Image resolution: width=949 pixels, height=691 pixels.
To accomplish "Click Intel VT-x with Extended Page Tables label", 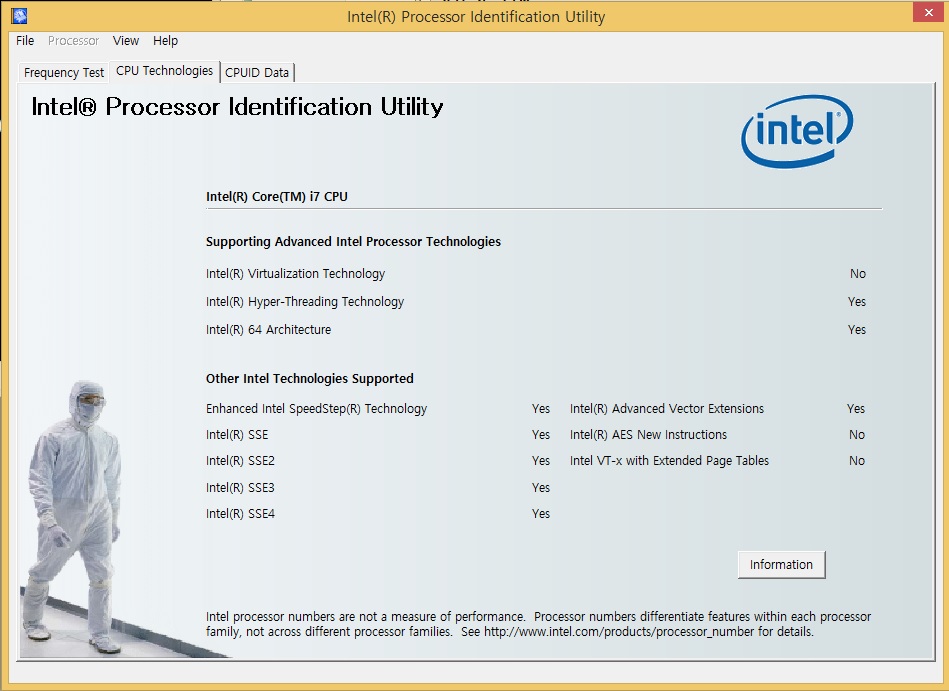I will pos(669,460).
